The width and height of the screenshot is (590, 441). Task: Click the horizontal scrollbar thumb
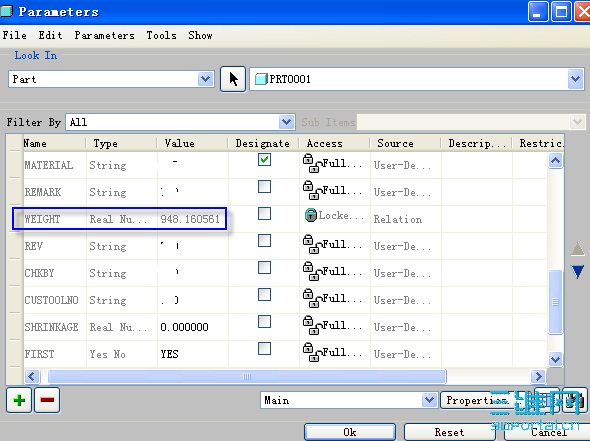tap(247, 376)
